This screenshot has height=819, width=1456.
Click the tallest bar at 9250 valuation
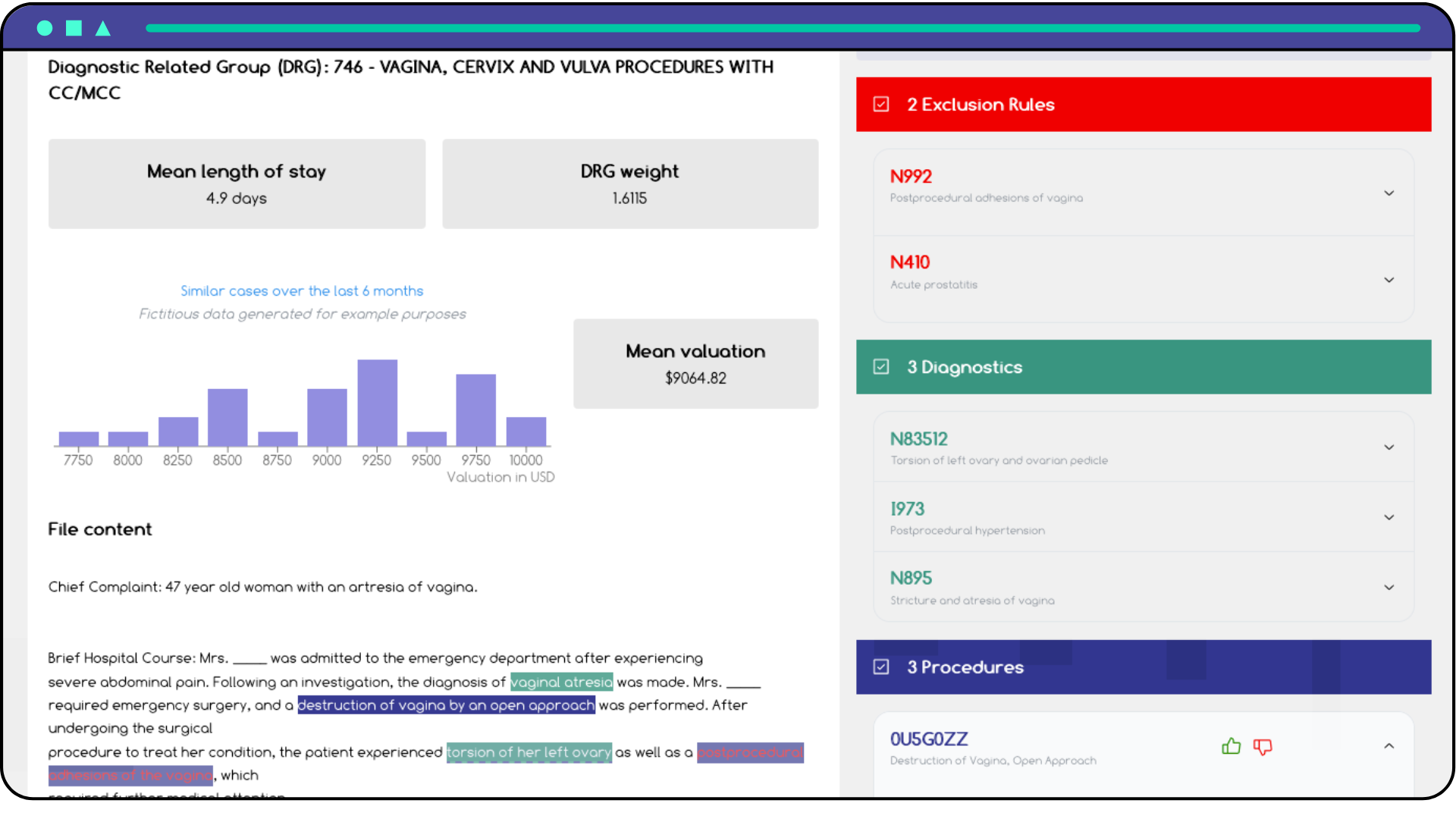[x=377, y=403]
